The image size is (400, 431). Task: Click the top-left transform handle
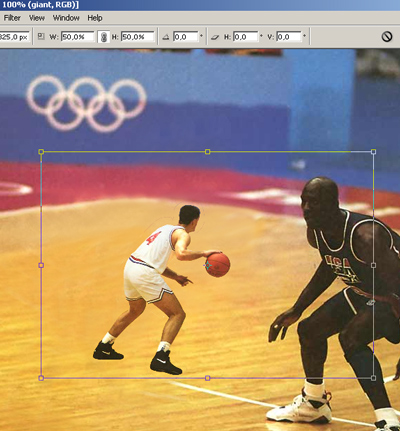41,152
